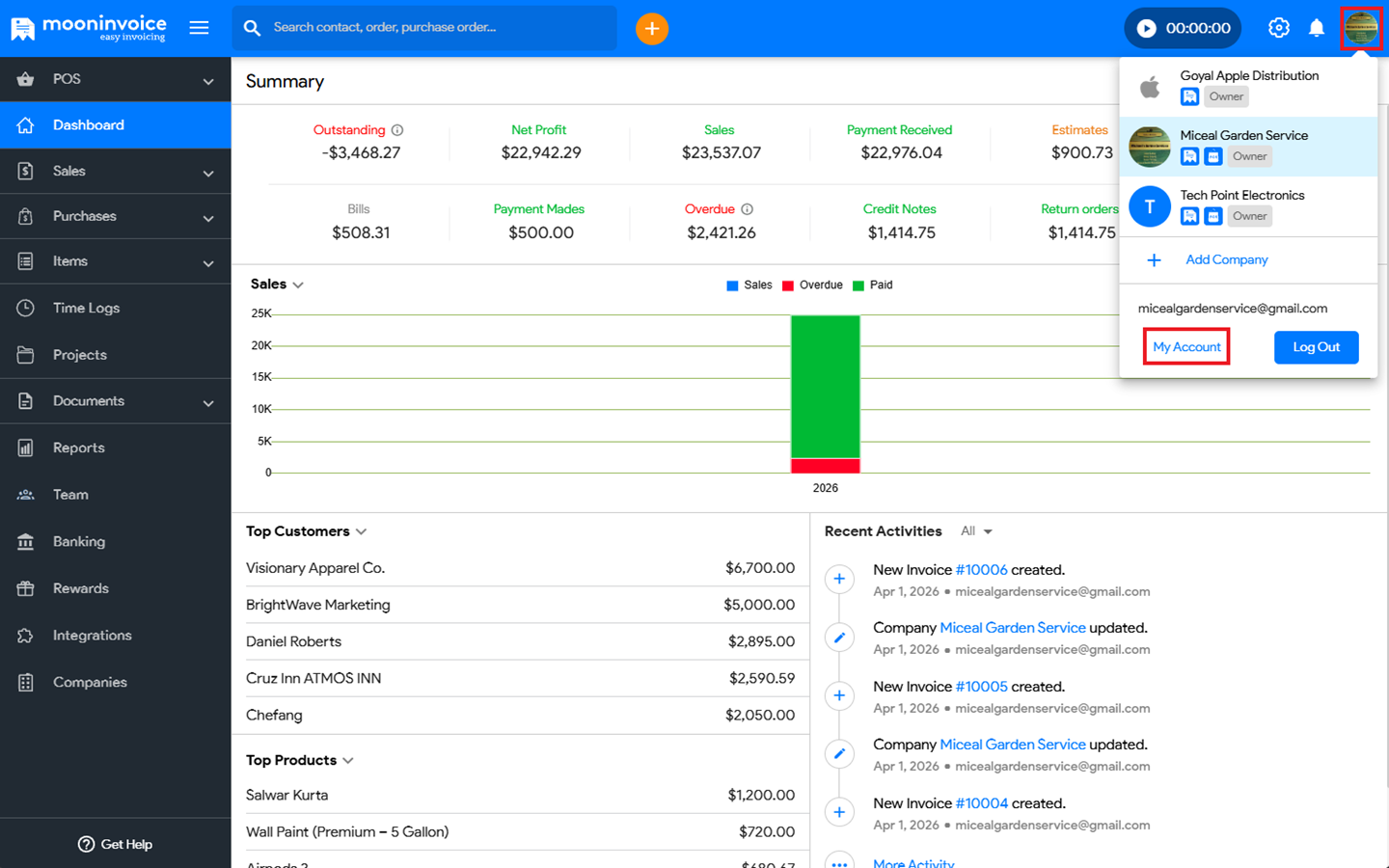The height and width of the screenshot is (868, 1389).
Task: Click Get Help icon at sidebar bottom
Action: coord(86,844)
